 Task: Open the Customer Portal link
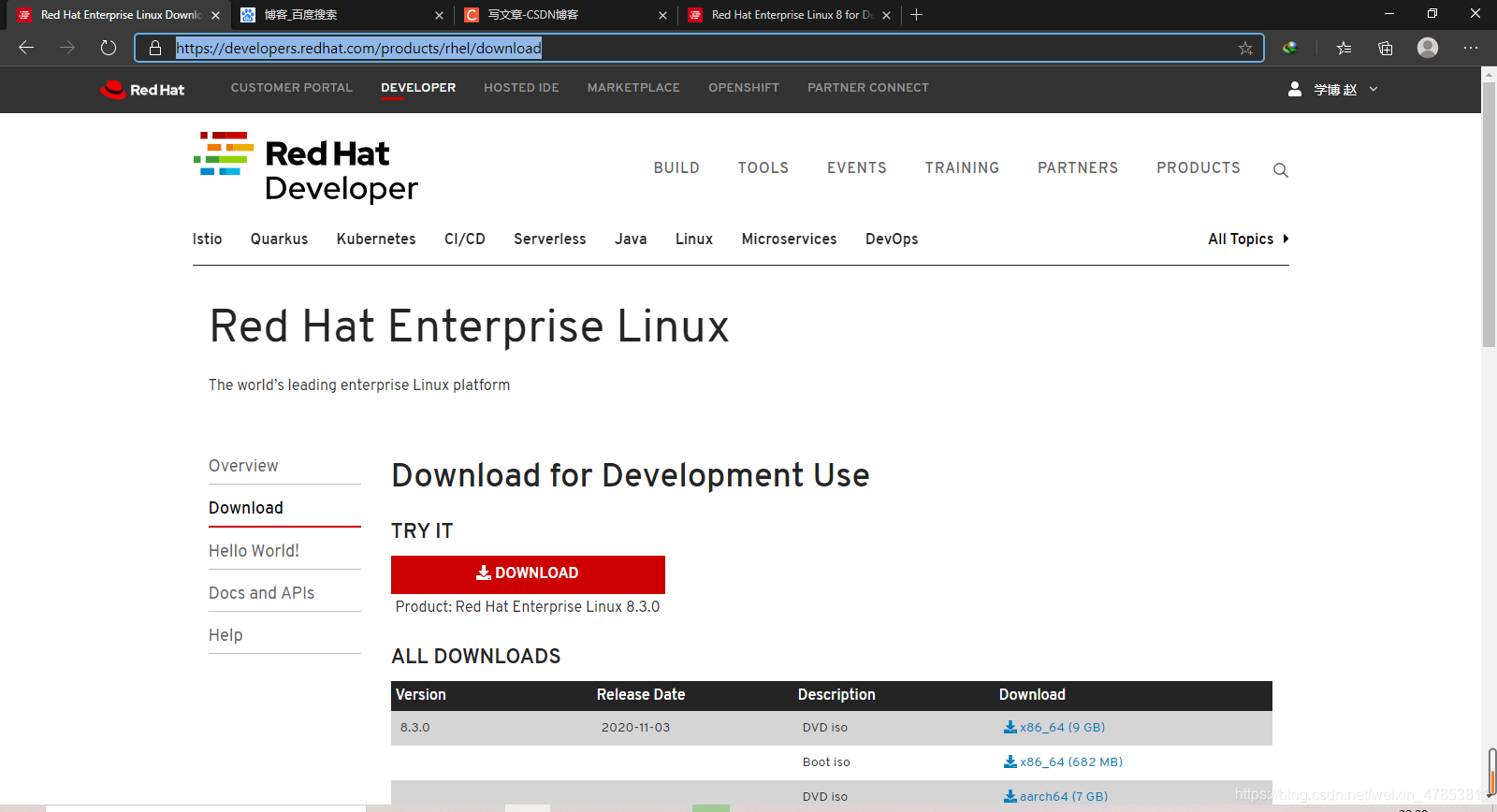click(292, 88)
